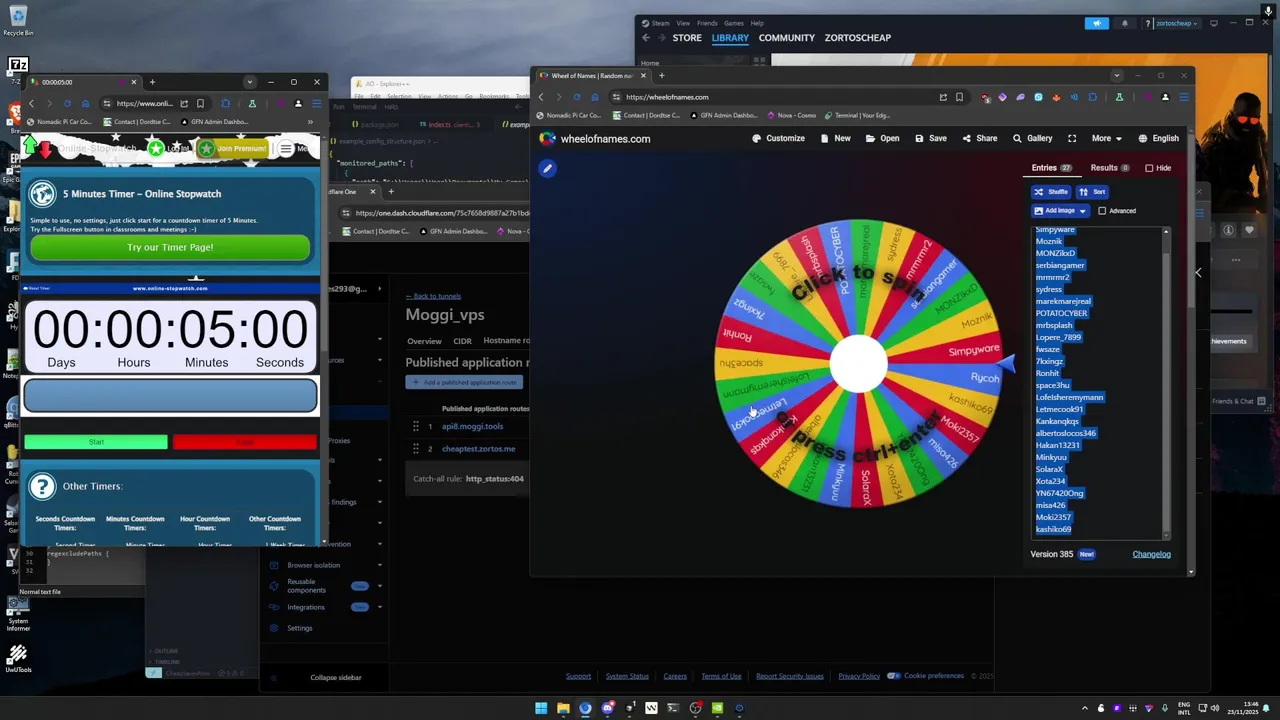Open Steam COMMUNITY tab
The height and width of the screenshot is (720, 1280).
point(786,38)
